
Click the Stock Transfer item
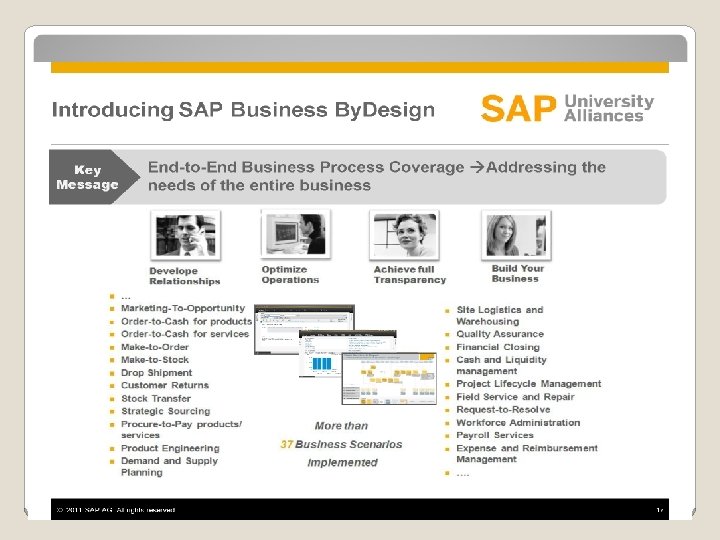[156, 399]
